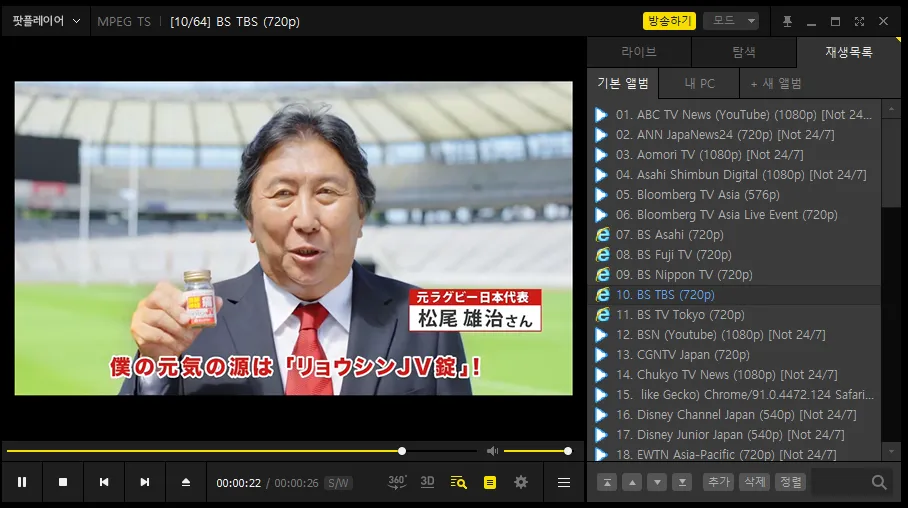Image resolution: width=908 pixels, height=508 pixels.
Task: Toggle the S/W decoder button
Action: pos(338,483)
